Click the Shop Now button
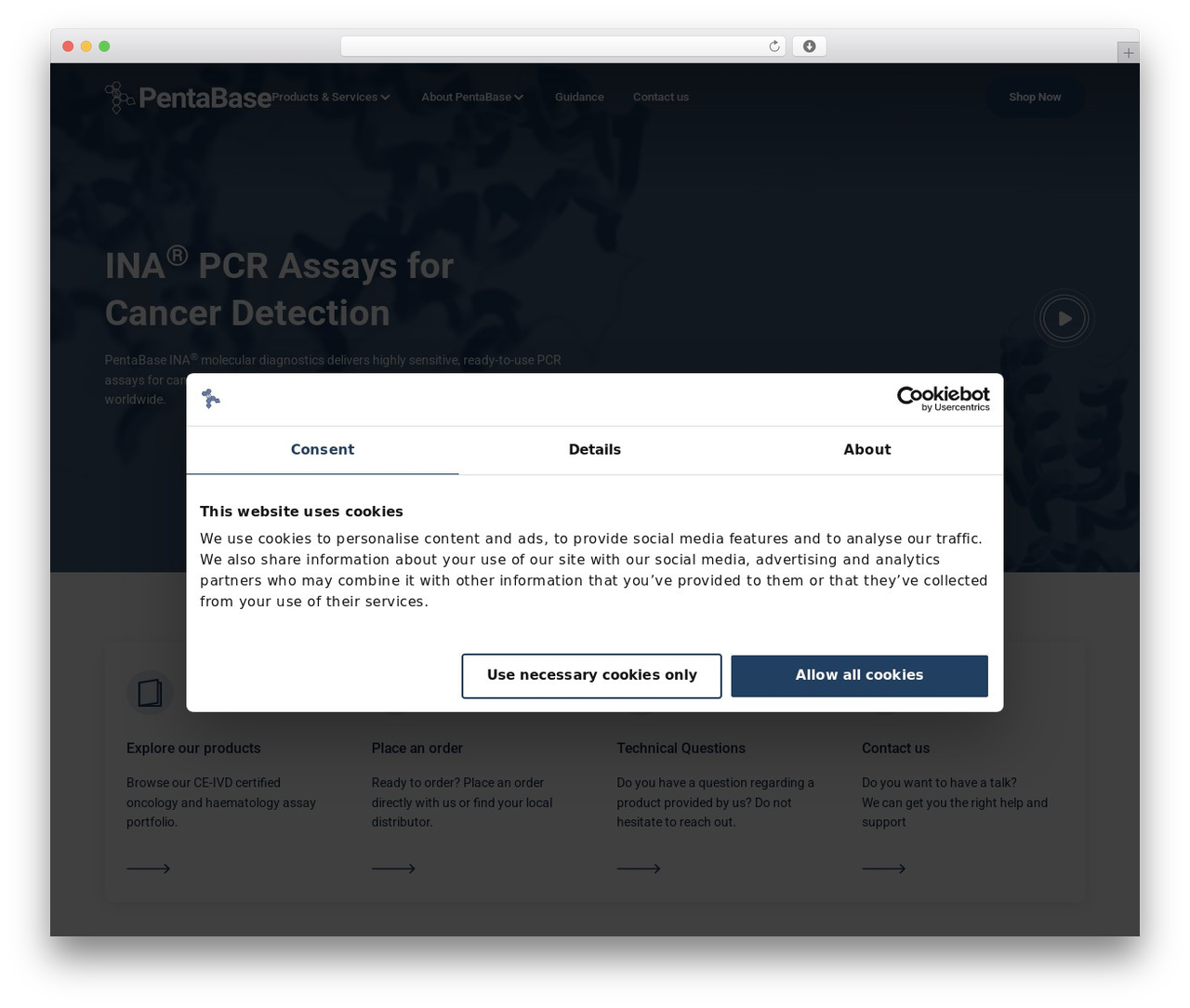Screen dimensions: 1190x1008 1035,97
